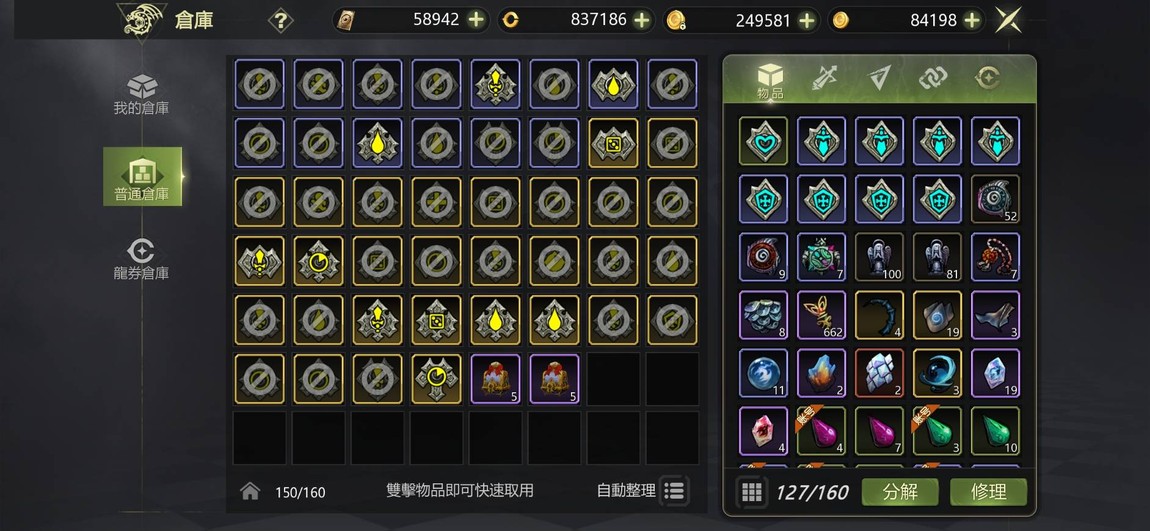Viewport: 1150px width, 531px height.
Task: Add more of the 837186 currency
Action: 642,20
